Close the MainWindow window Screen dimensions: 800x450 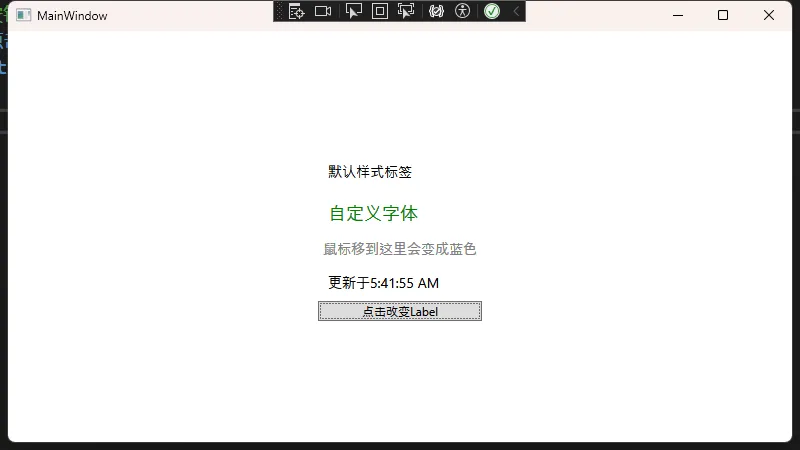tap(769, 15)
